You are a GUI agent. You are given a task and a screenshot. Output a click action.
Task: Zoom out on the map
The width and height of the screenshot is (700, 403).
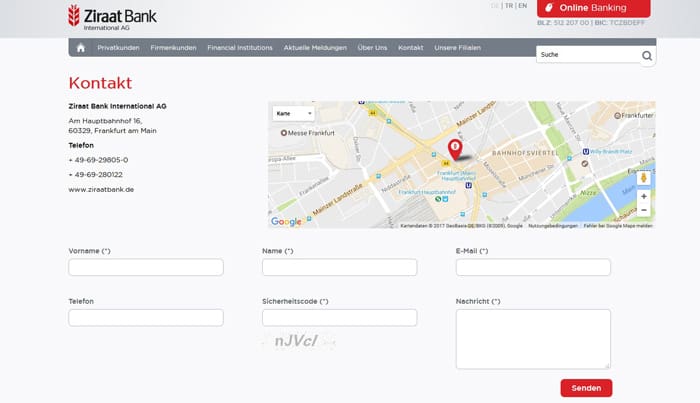point(643,210)
